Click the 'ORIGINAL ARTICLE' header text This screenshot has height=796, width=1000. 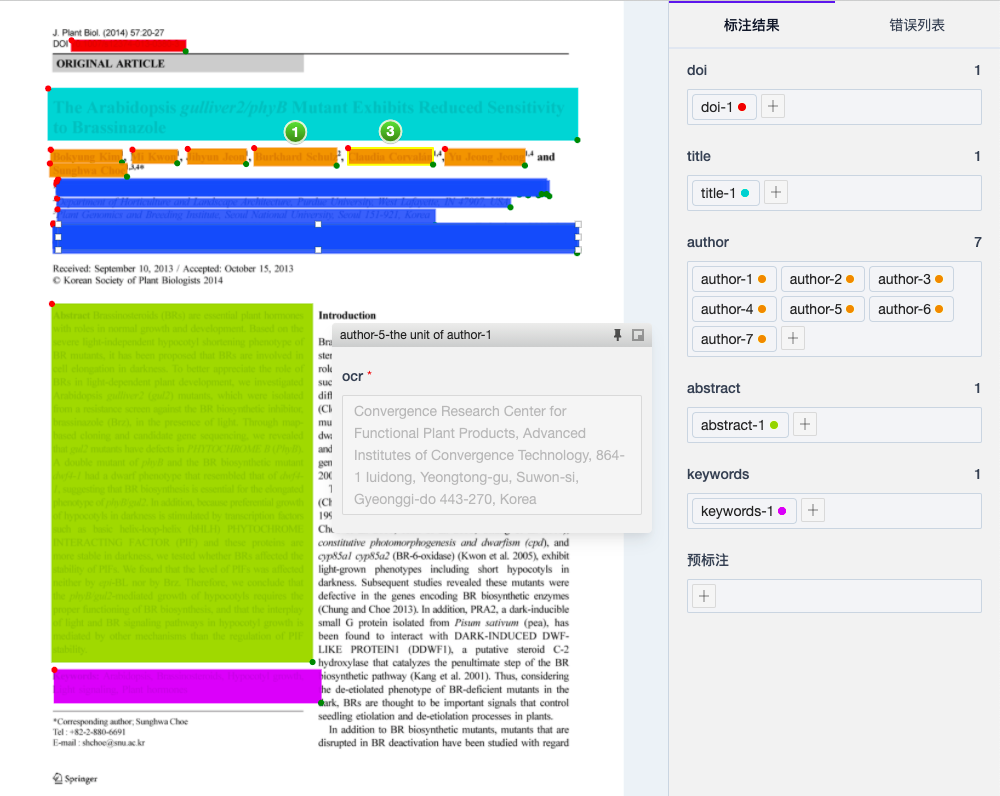[x=110, y=64]
